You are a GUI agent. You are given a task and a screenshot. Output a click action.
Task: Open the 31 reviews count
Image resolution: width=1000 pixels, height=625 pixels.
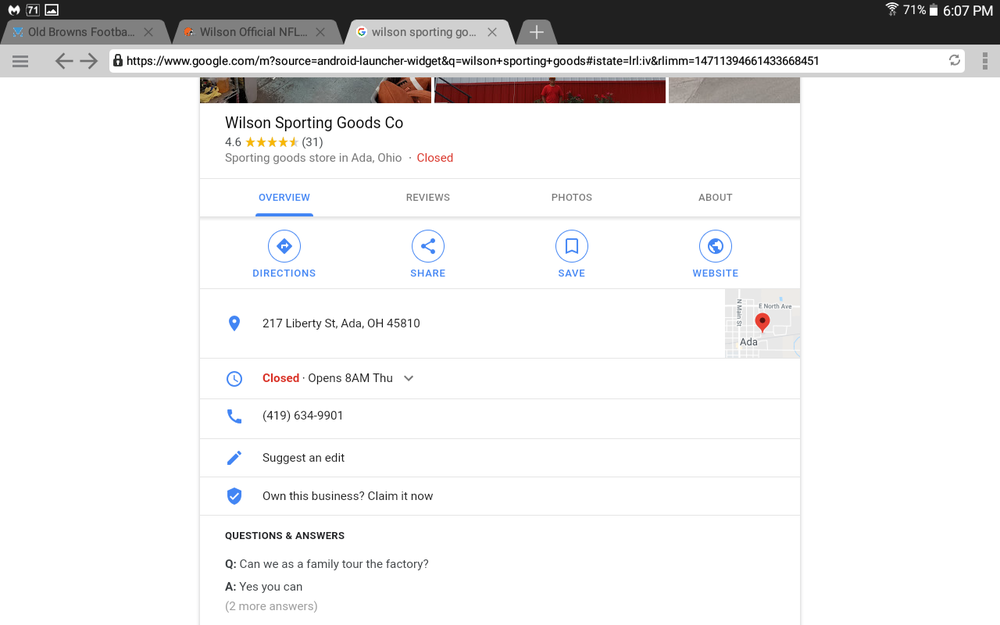click(x=312, y=142)
